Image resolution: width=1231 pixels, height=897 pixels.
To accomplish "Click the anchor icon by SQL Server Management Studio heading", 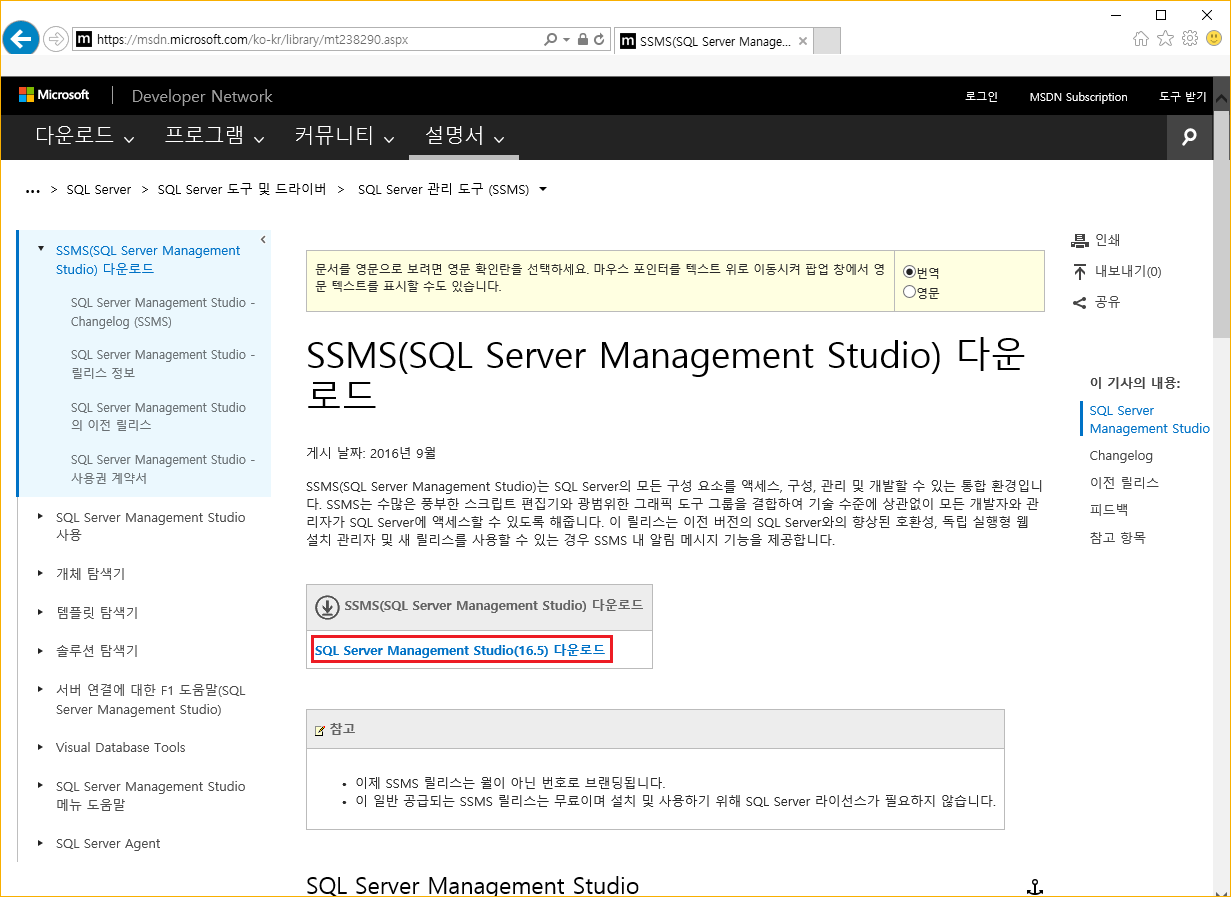I will (1036, 887).
